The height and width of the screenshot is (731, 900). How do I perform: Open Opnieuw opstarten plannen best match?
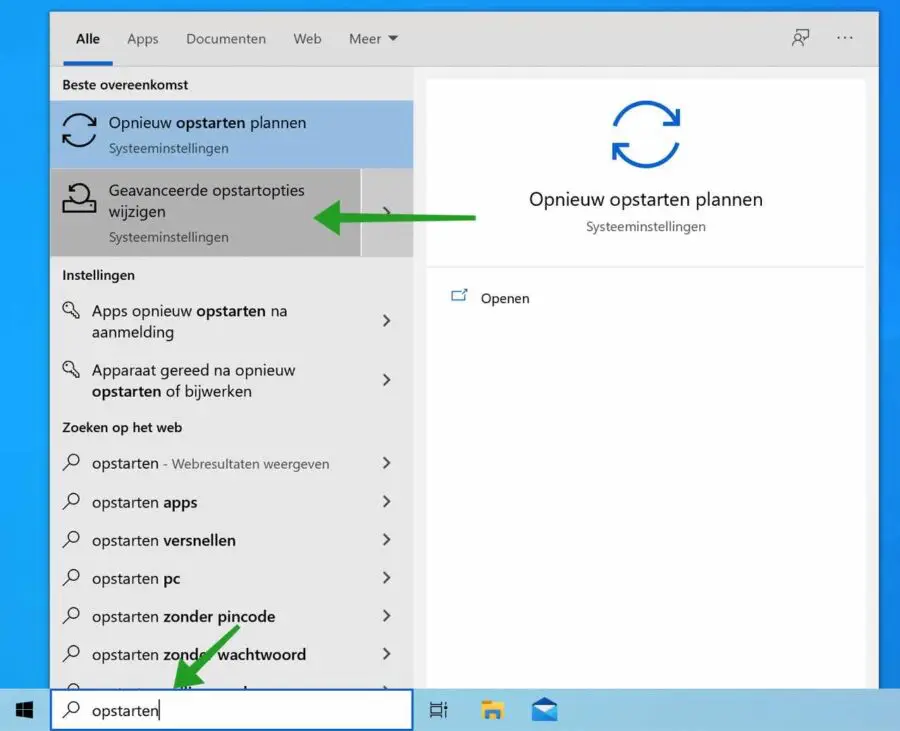coord(232,134)
